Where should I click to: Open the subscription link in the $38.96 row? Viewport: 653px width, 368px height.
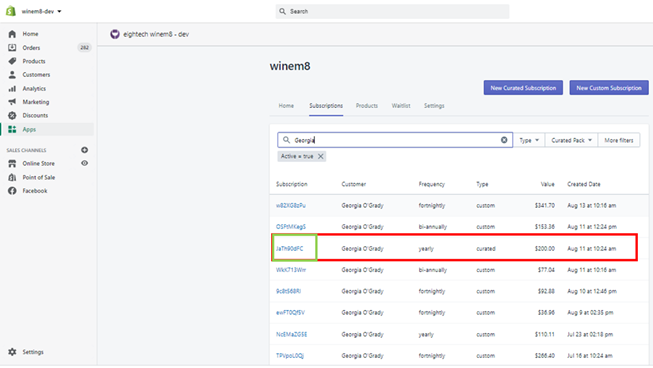290,313
